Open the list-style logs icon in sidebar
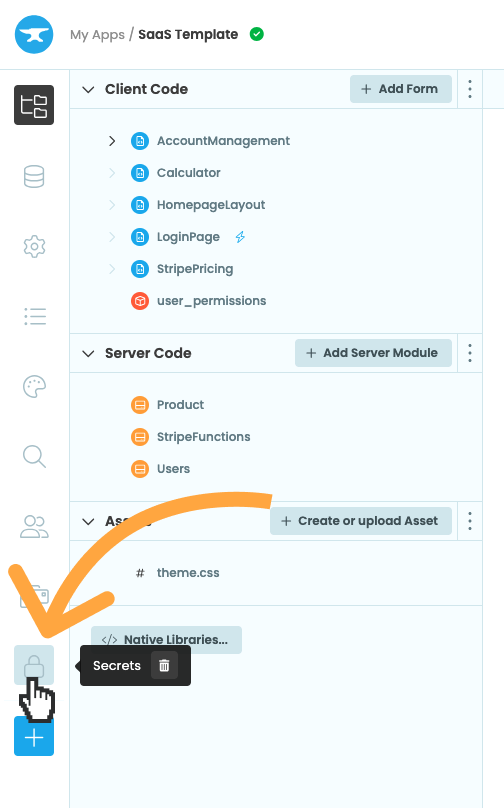Screen dimensions: 504x808 tap(34, 316)
